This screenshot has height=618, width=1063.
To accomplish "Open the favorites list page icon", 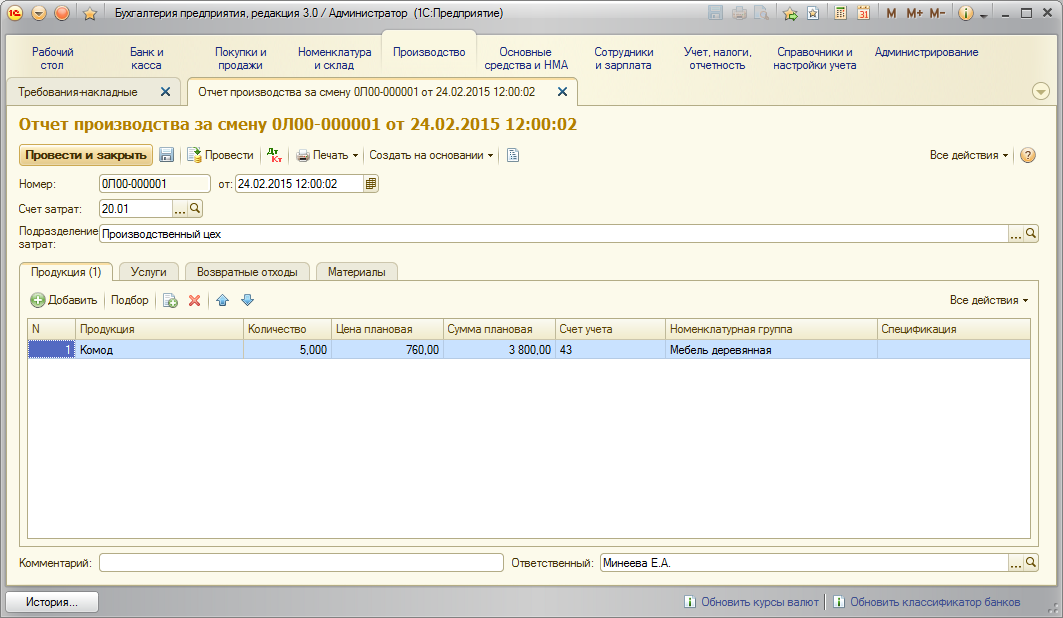I will pos(813,13).
